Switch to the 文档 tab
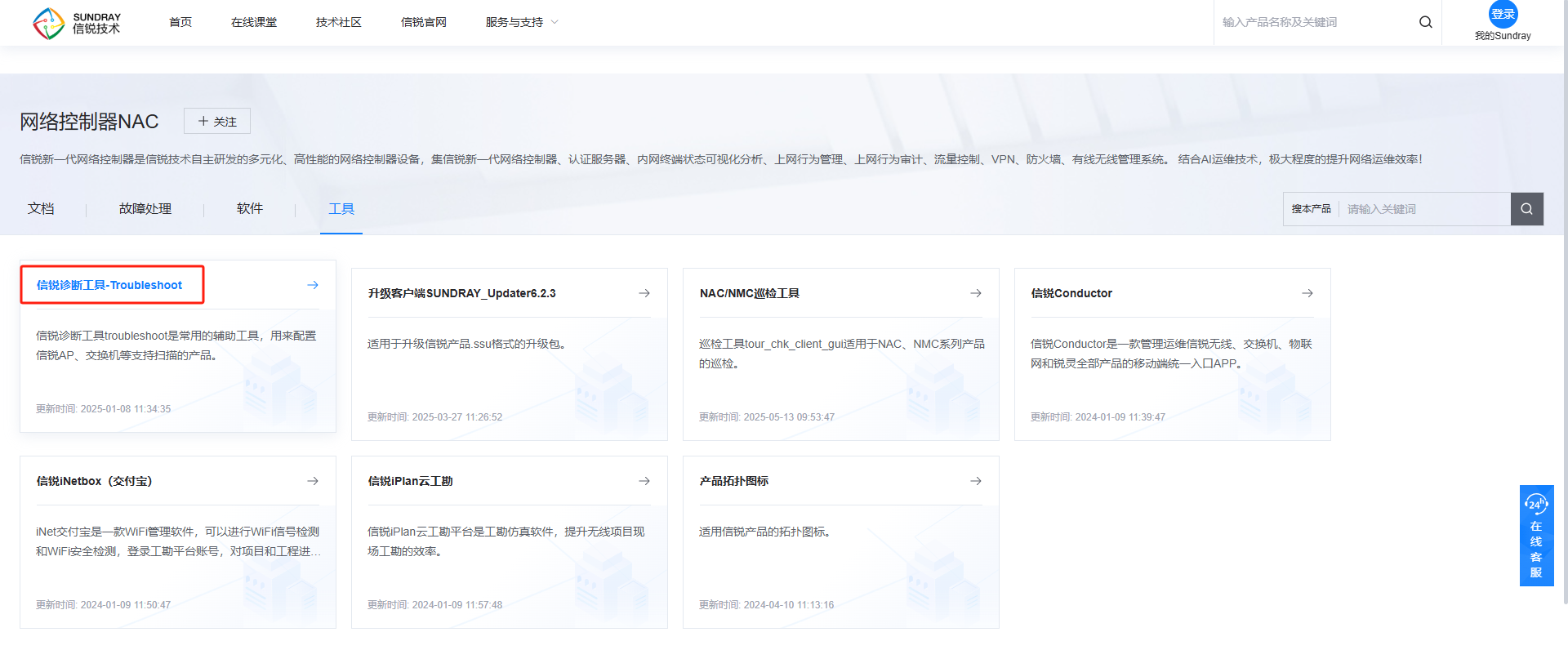 pos(41,209)
